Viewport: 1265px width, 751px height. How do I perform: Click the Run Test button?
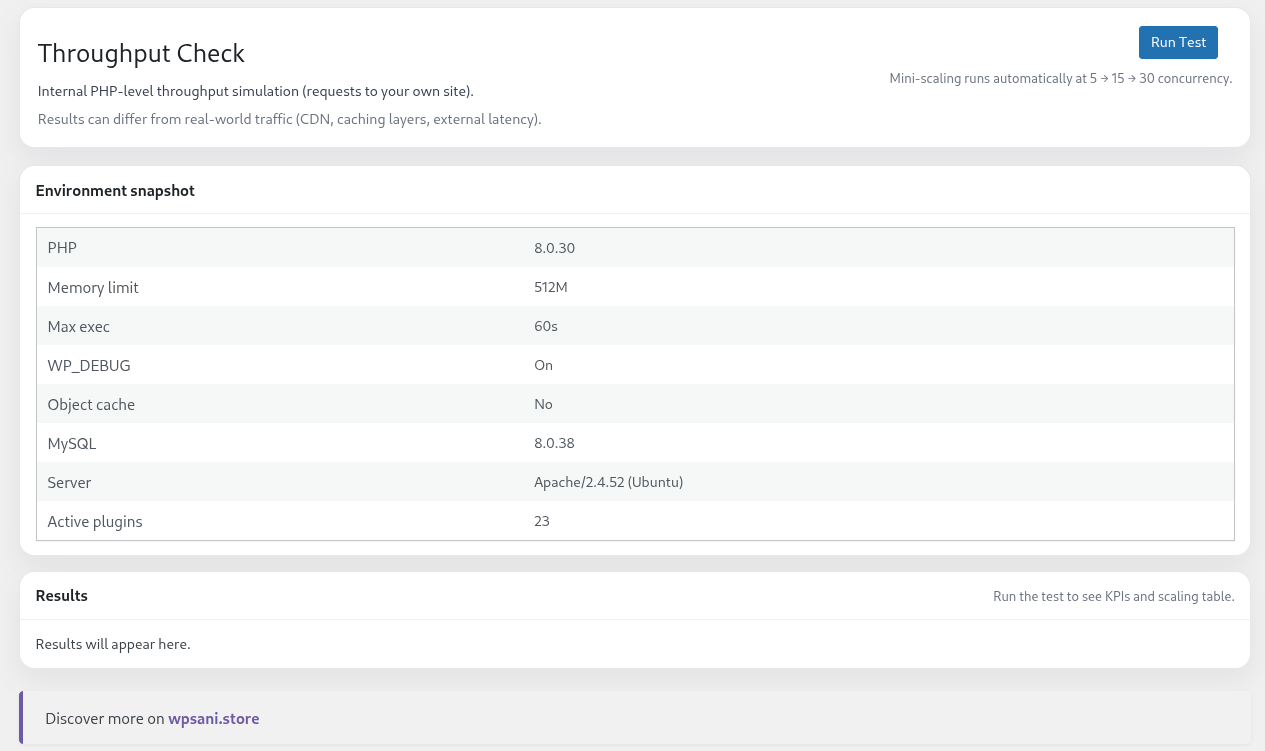(x=1178, y=42)
